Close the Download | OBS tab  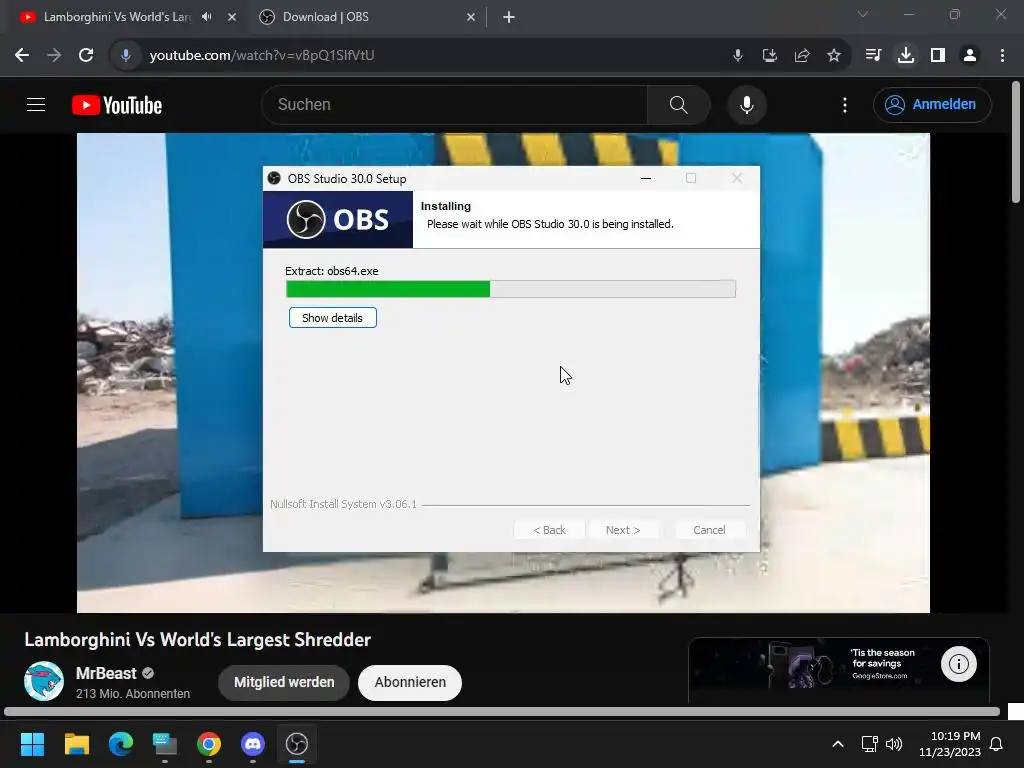471,17
